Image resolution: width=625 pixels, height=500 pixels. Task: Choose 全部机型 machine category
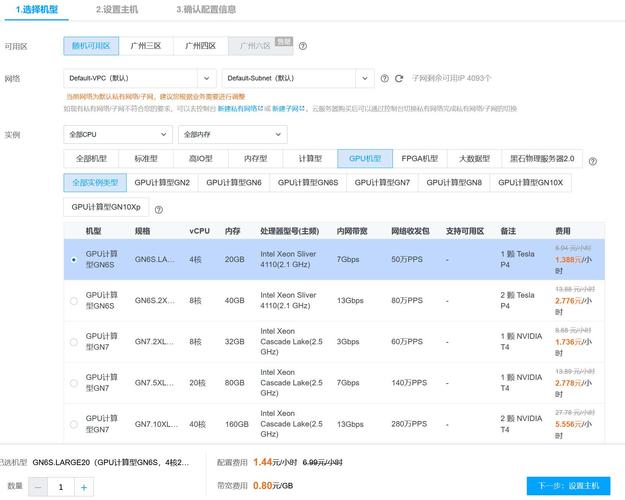point(91,159)
